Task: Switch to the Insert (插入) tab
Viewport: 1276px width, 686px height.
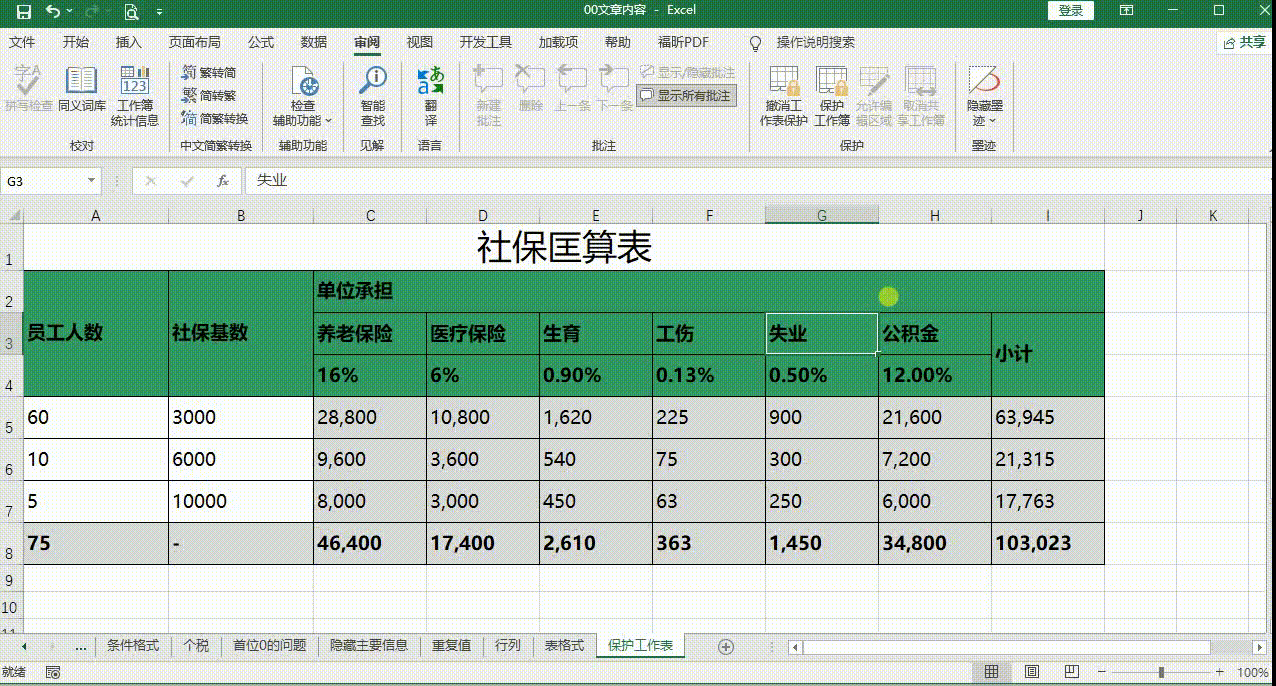Action: (129, 43)
